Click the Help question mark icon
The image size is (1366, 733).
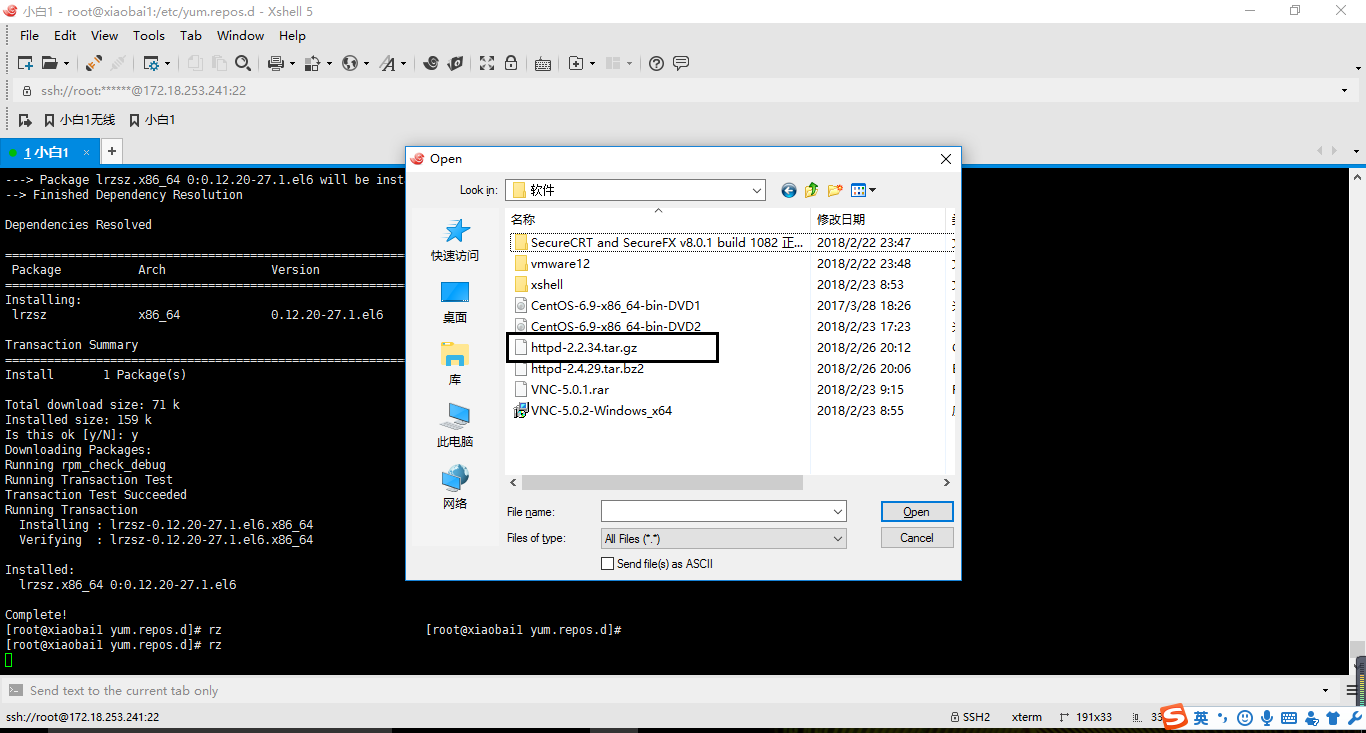pos(656,63)
